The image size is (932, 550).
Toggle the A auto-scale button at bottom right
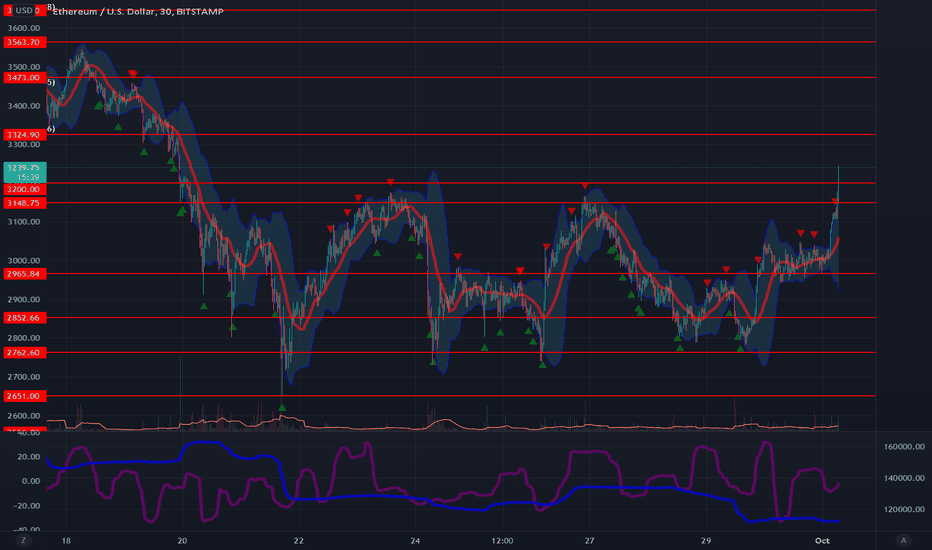click(903, 540)
